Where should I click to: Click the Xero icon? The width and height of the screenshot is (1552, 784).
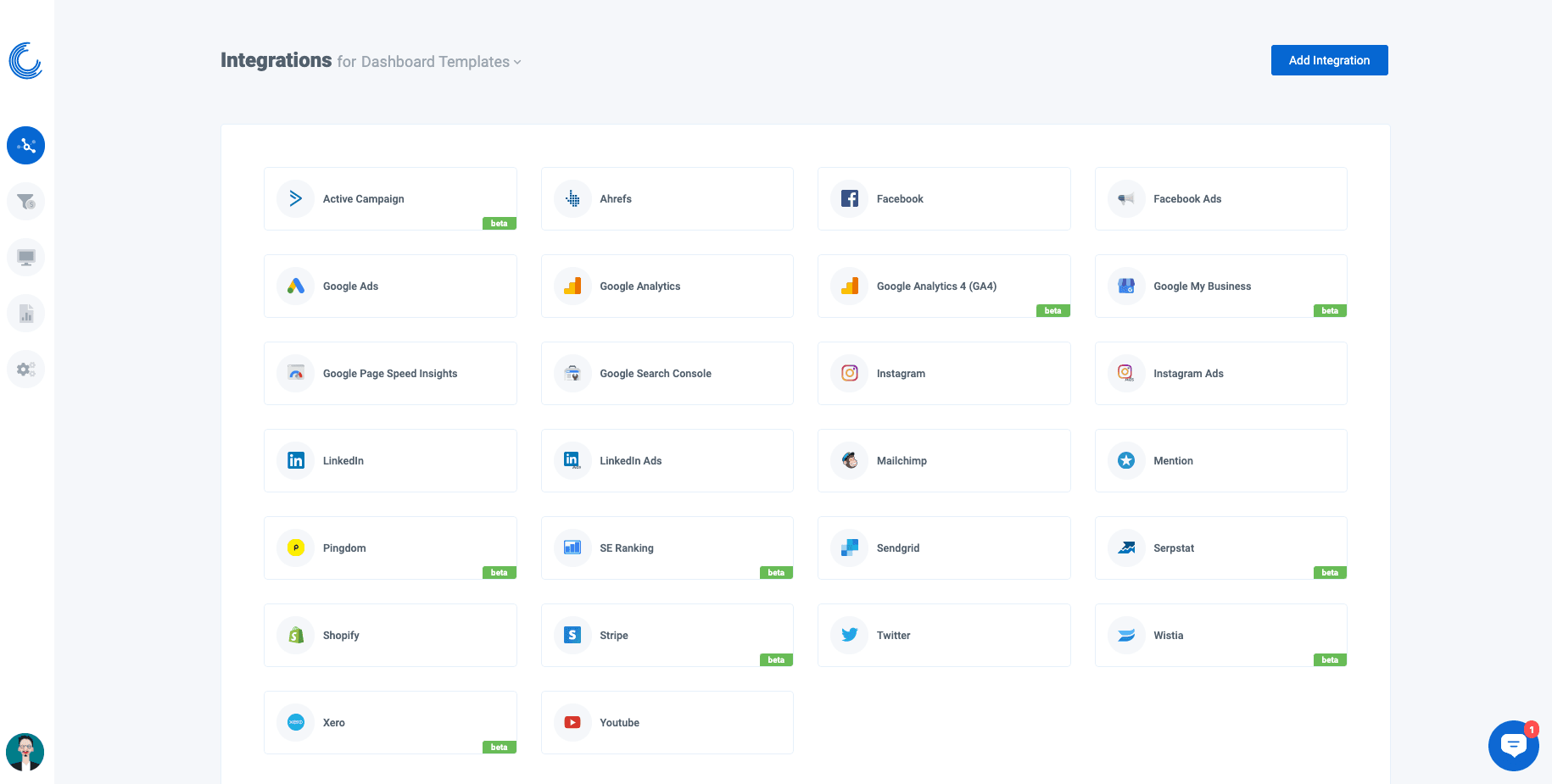(295, 722)
